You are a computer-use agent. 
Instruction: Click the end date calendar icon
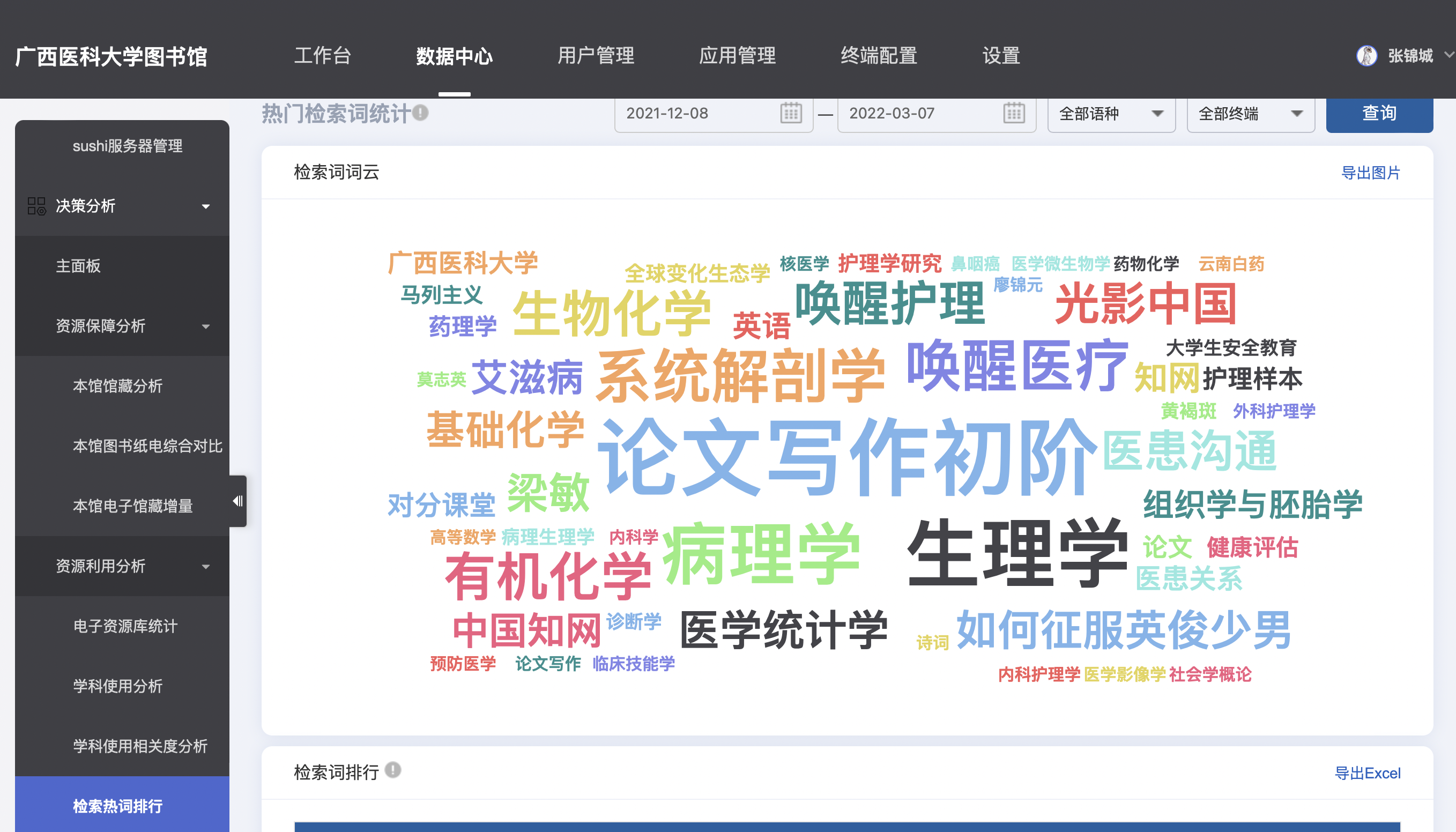coord(1014,113)
